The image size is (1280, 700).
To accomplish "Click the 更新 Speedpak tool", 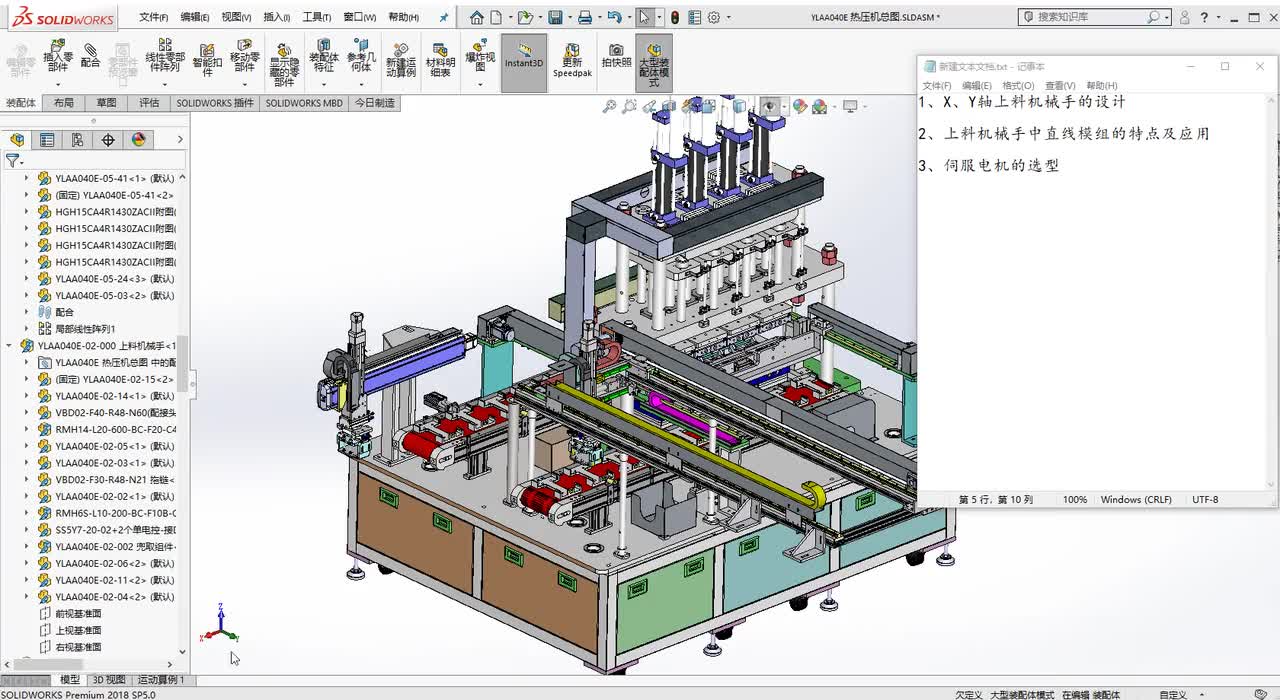I will tap(572, 60).
